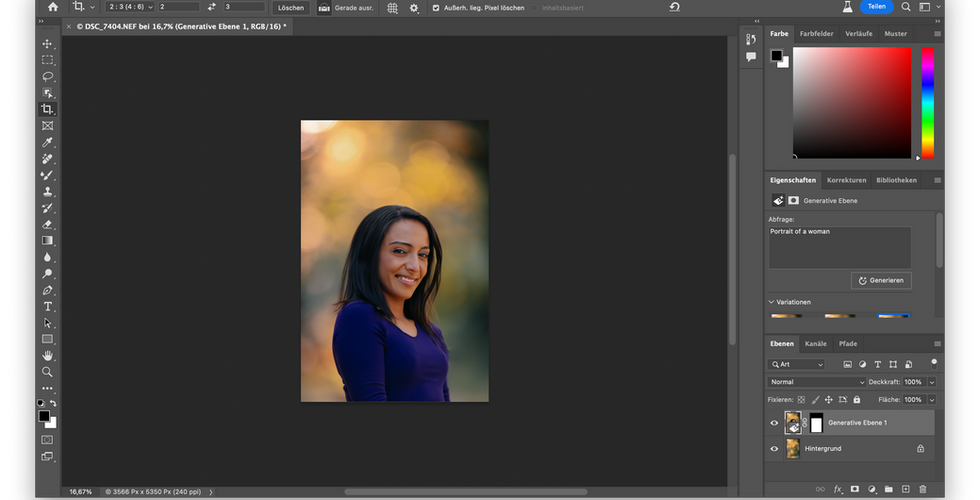This screenshot has height=500, width=980.
Task: Switch to the Korrekturen tab
Action: pos(846,180)
